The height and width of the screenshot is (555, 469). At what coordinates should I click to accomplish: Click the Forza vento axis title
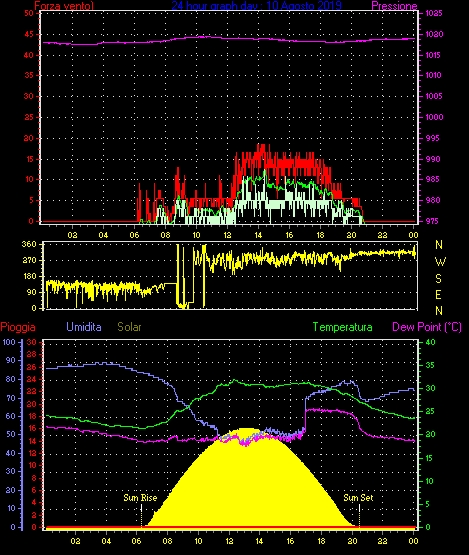[64, 6]
